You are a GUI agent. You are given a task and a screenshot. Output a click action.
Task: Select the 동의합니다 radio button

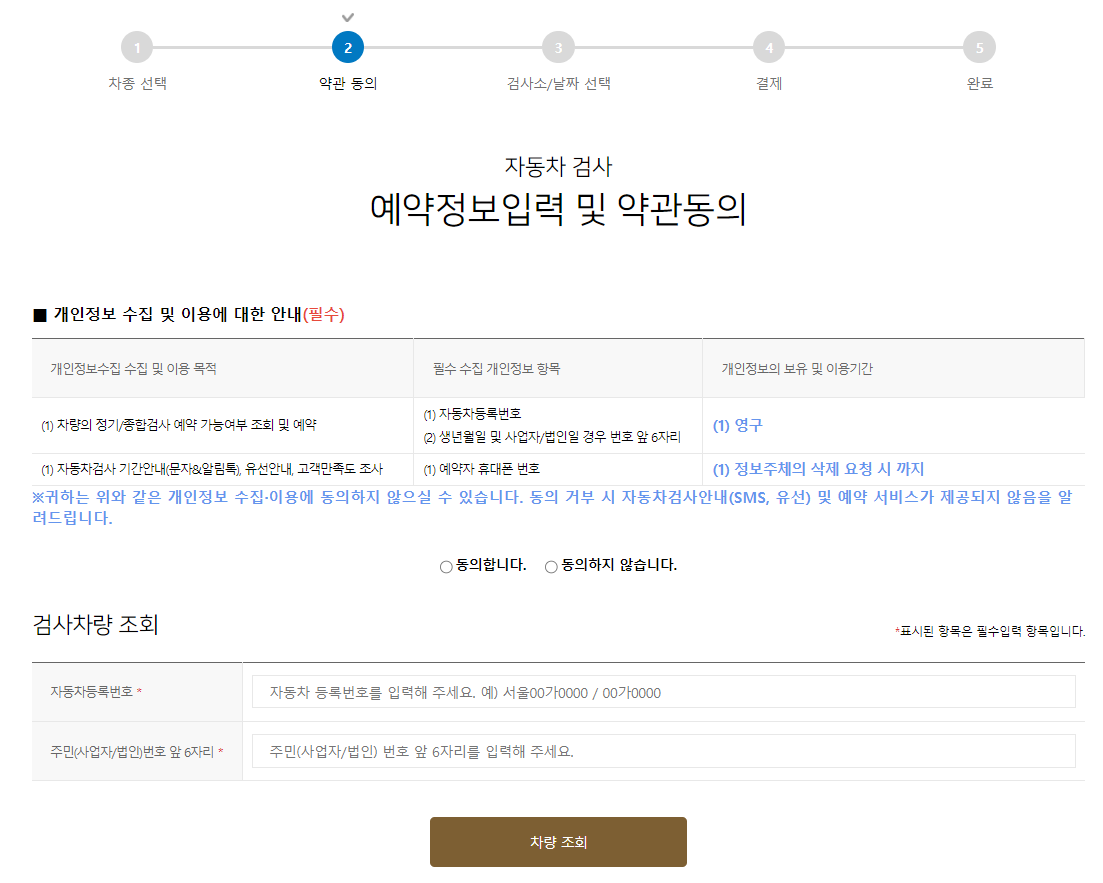click(446, 566)
